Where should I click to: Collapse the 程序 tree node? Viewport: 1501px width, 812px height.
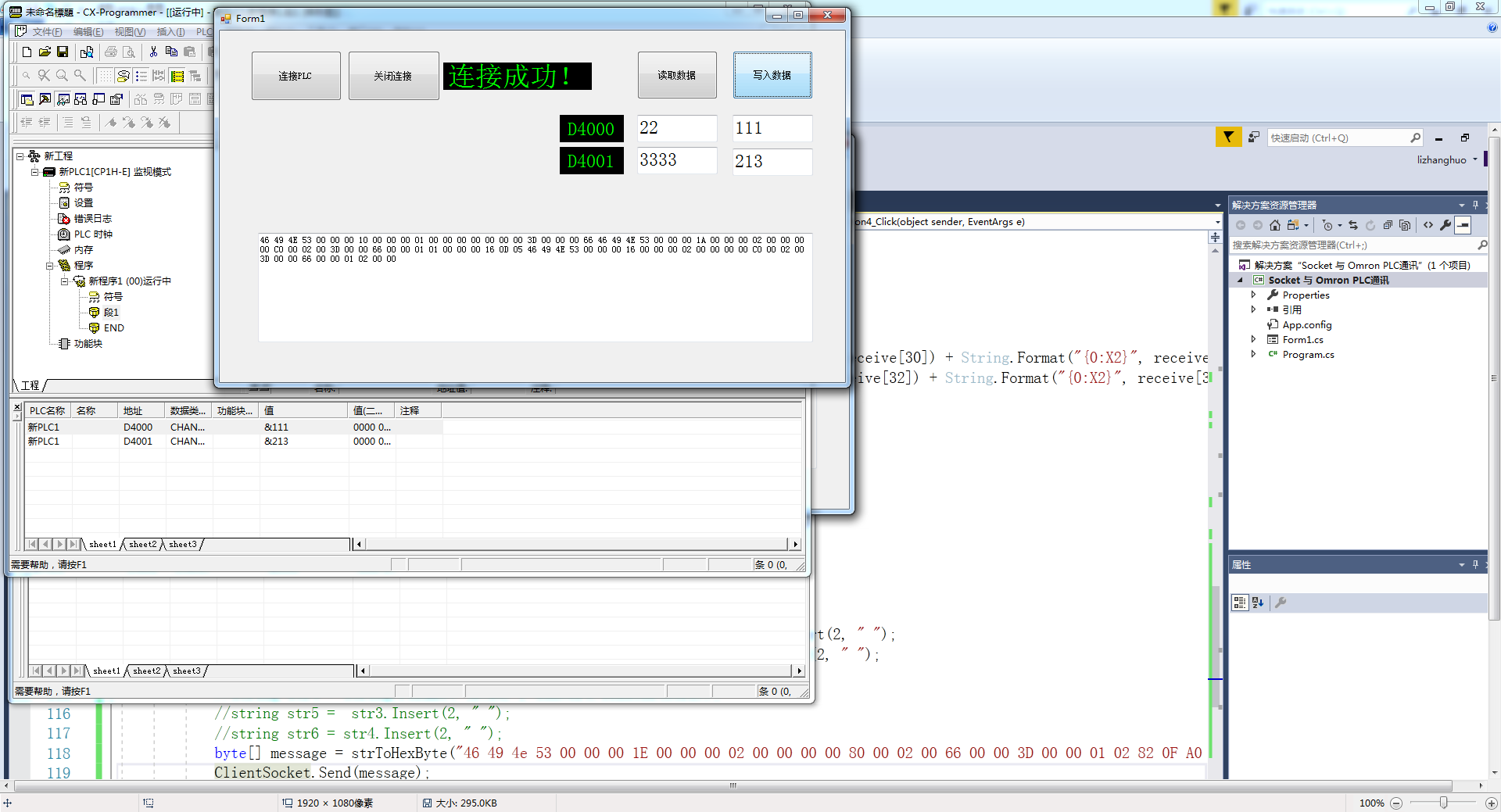tap(50, 266)
